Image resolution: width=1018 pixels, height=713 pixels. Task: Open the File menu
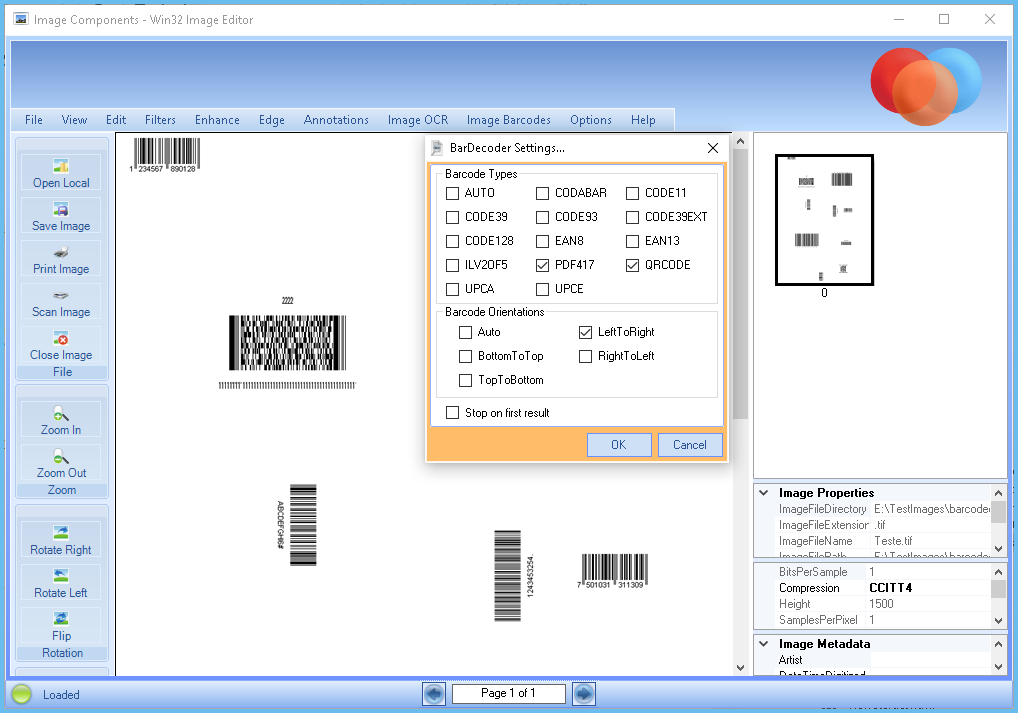[x=34, y=120]
